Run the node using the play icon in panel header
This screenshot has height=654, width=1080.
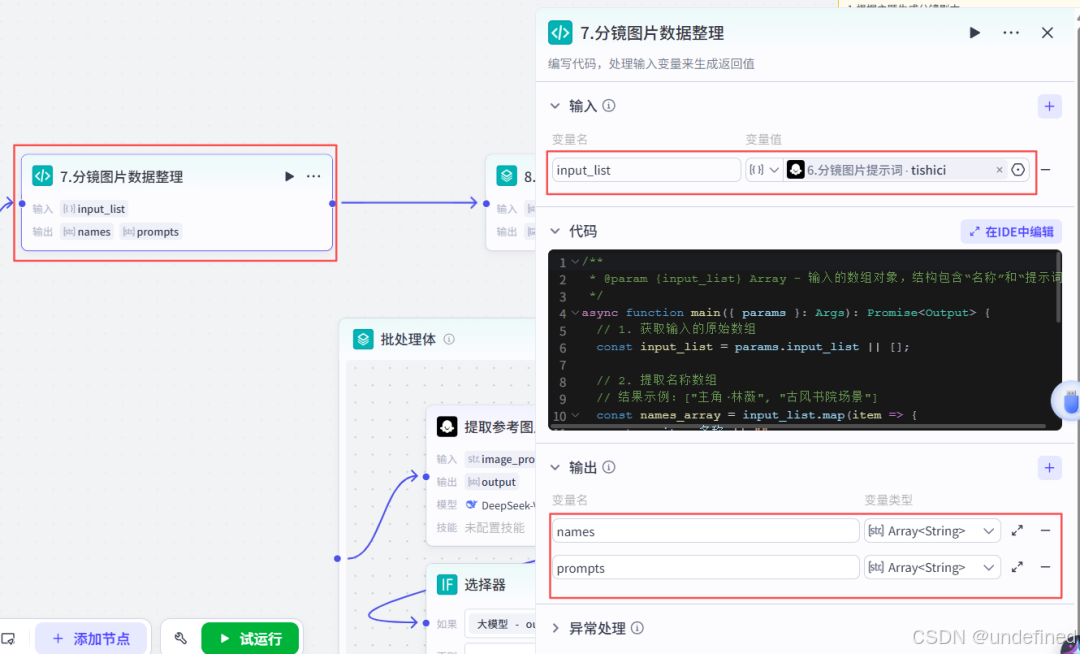pyautogui.click(x=975, y=32)
